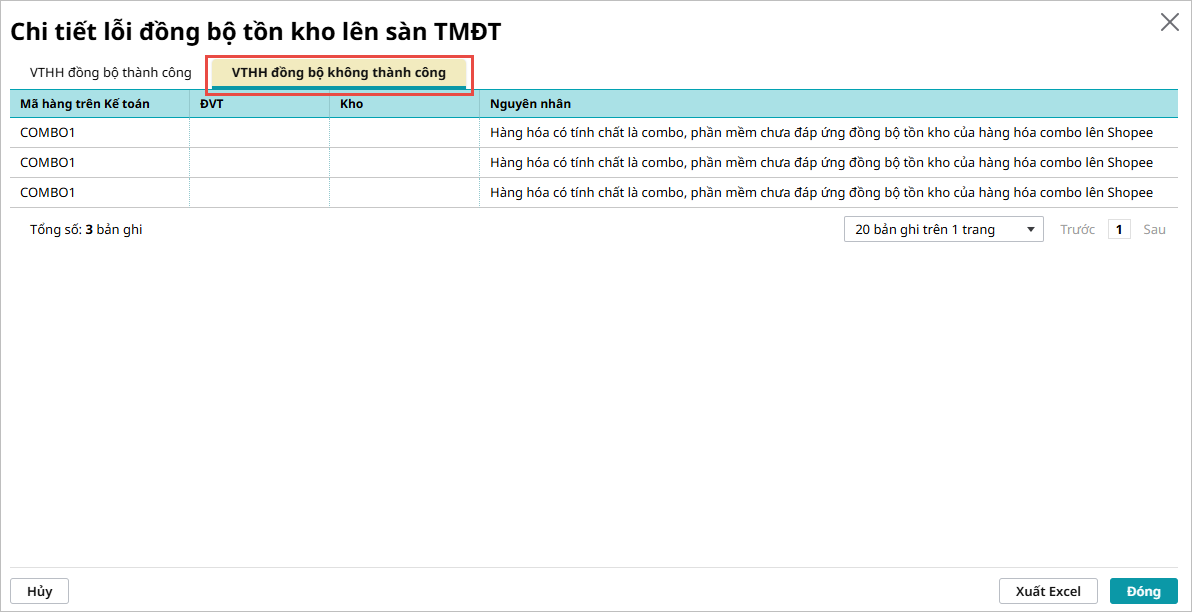Open the 20 bản ghi trên 1 trang dropdown
Screen dimensions: 1192x612
click(x=943, y=230)
